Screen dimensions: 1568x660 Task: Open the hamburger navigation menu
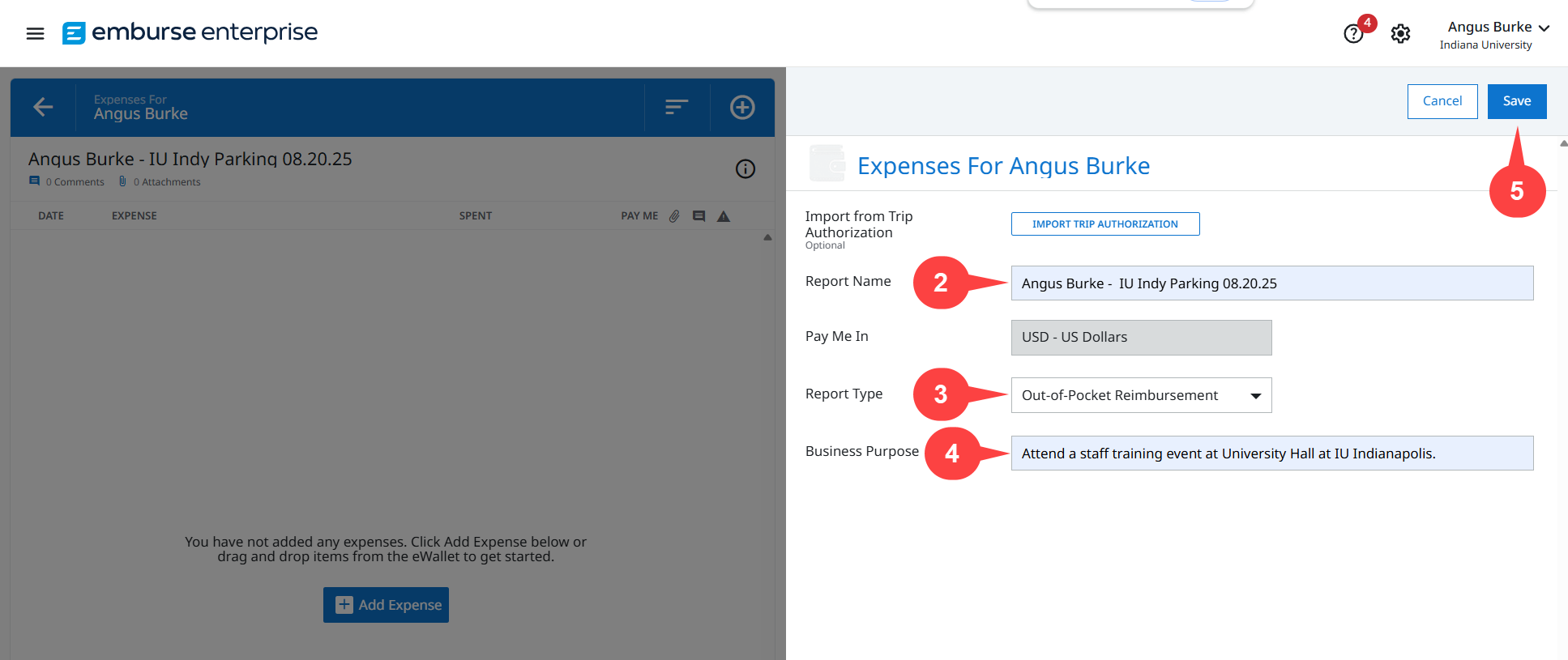point(35,33)
